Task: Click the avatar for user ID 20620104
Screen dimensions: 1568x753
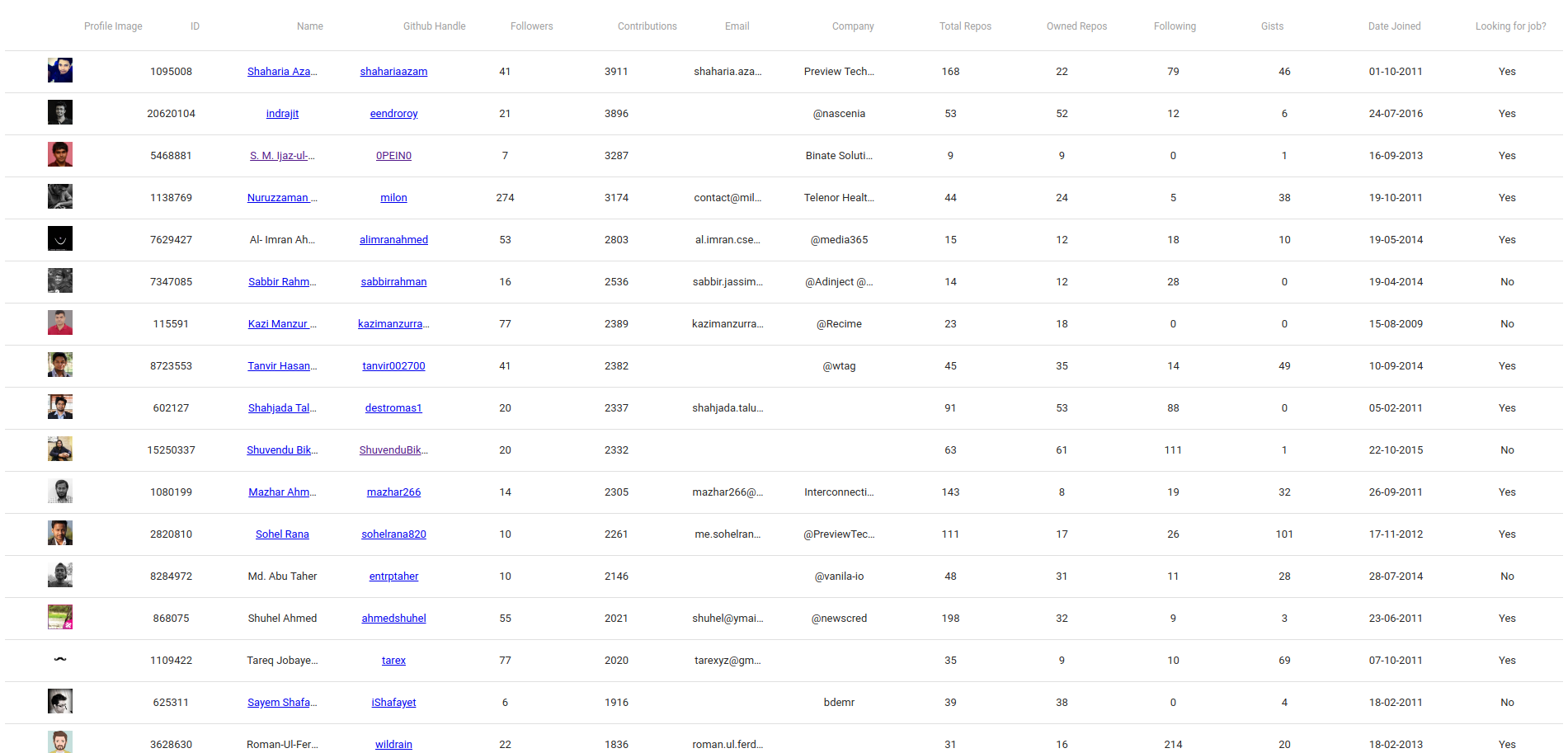Action: tap(60, 113)
